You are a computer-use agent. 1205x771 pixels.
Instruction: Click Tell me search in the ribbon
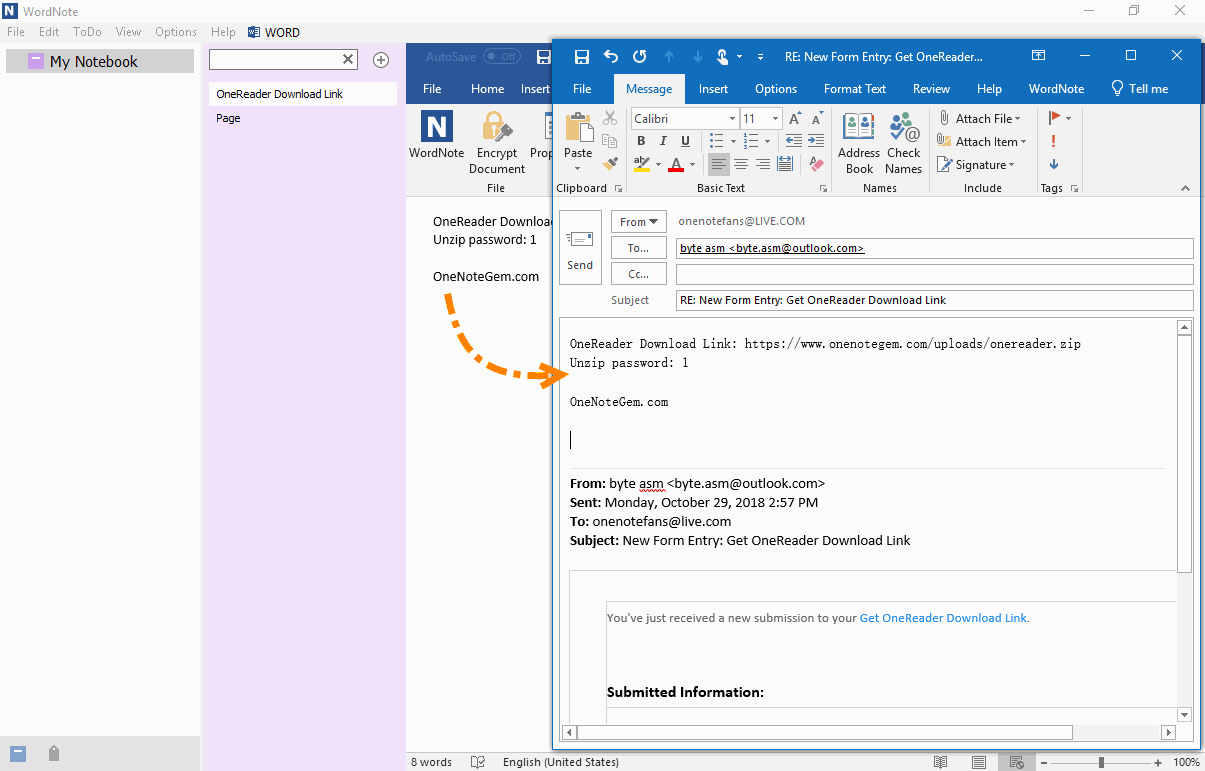[x=1139, y=89]
